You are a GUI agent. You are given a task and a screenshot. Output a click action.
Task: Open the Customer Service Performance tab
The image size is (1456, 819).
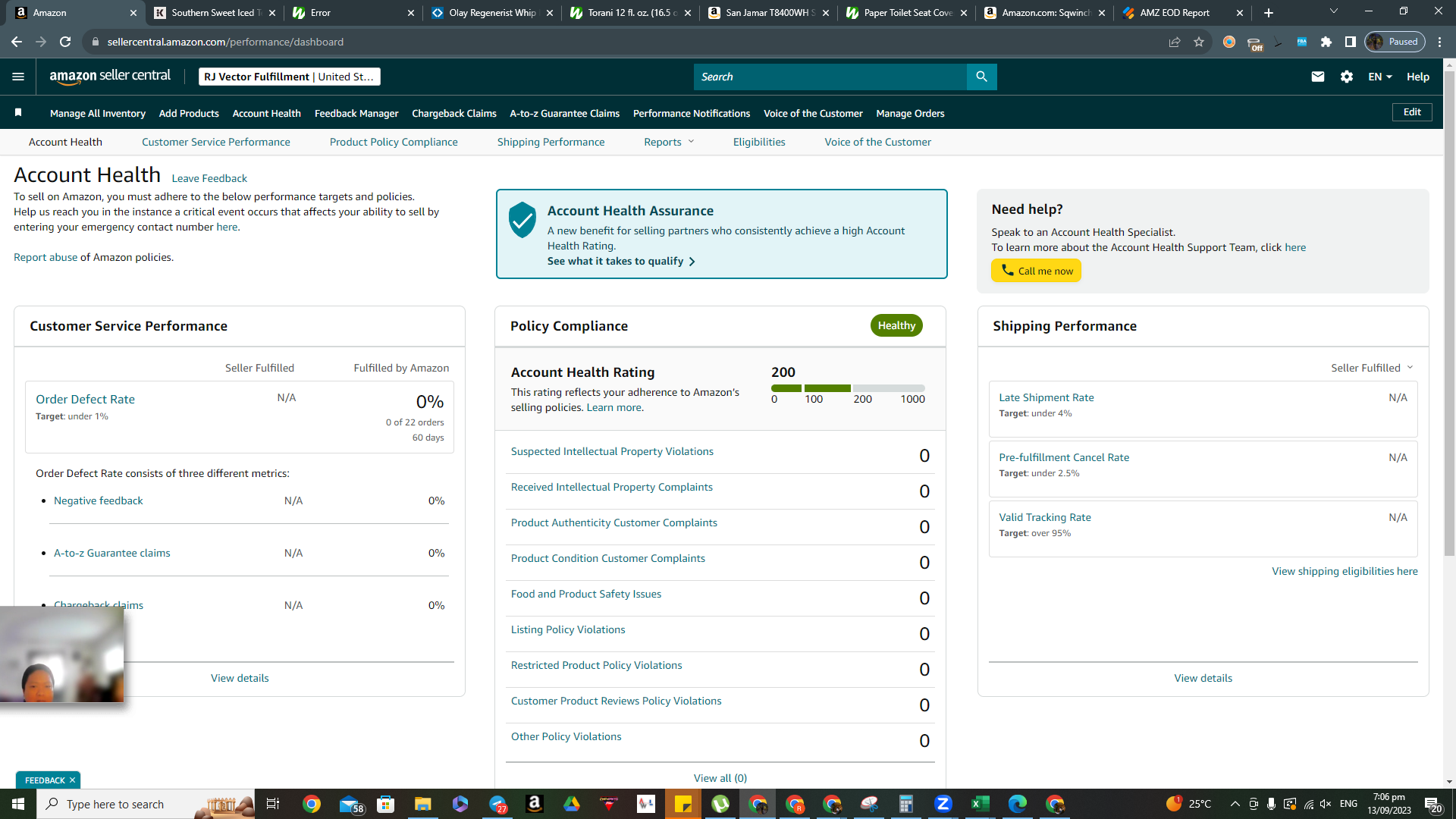click(x=216, y=142)
